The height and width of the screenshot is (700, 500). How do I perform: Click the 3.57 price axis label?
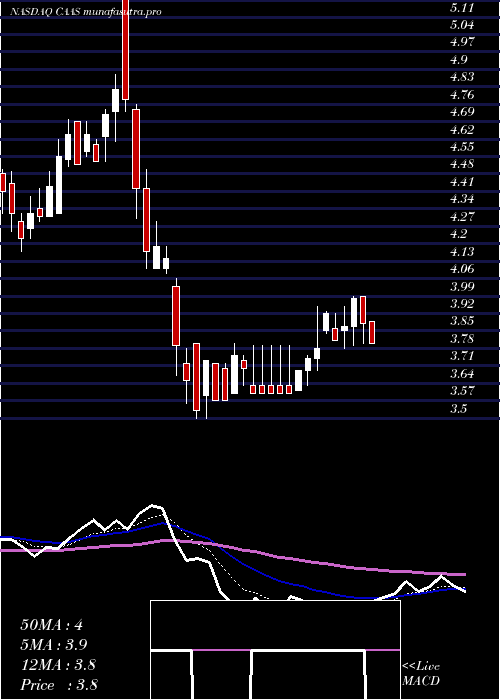pyautogui.click(x=462, y=392)
